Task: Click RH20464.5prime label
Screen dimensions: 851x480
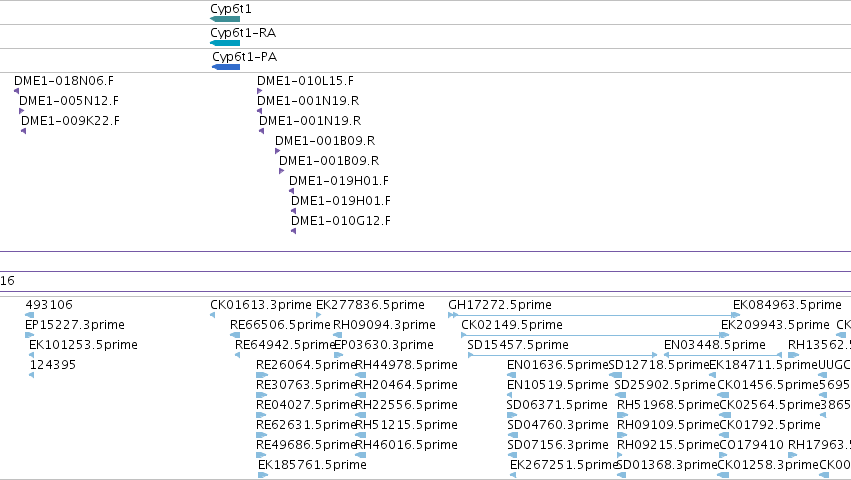Action: pyautogui.click(x=407, y=386)
